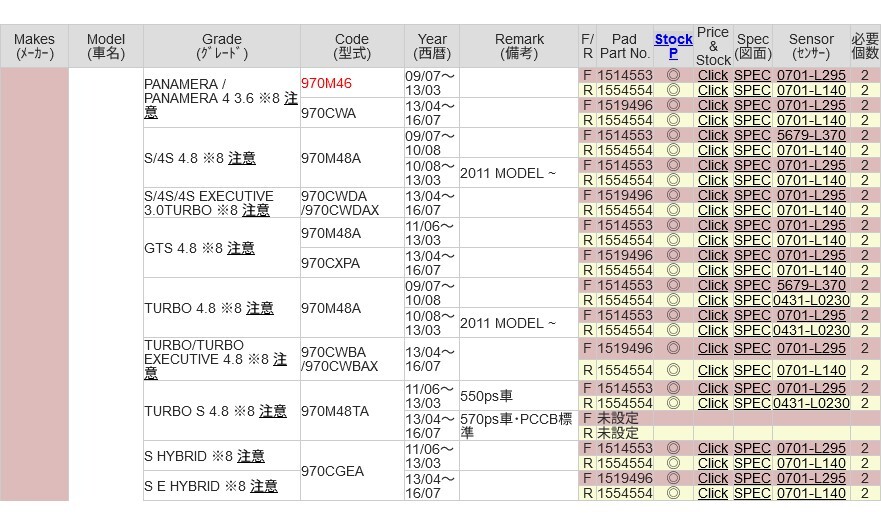Open SPEC in S/4S 4.8 2011 MODEL rear row

[752, 180]
